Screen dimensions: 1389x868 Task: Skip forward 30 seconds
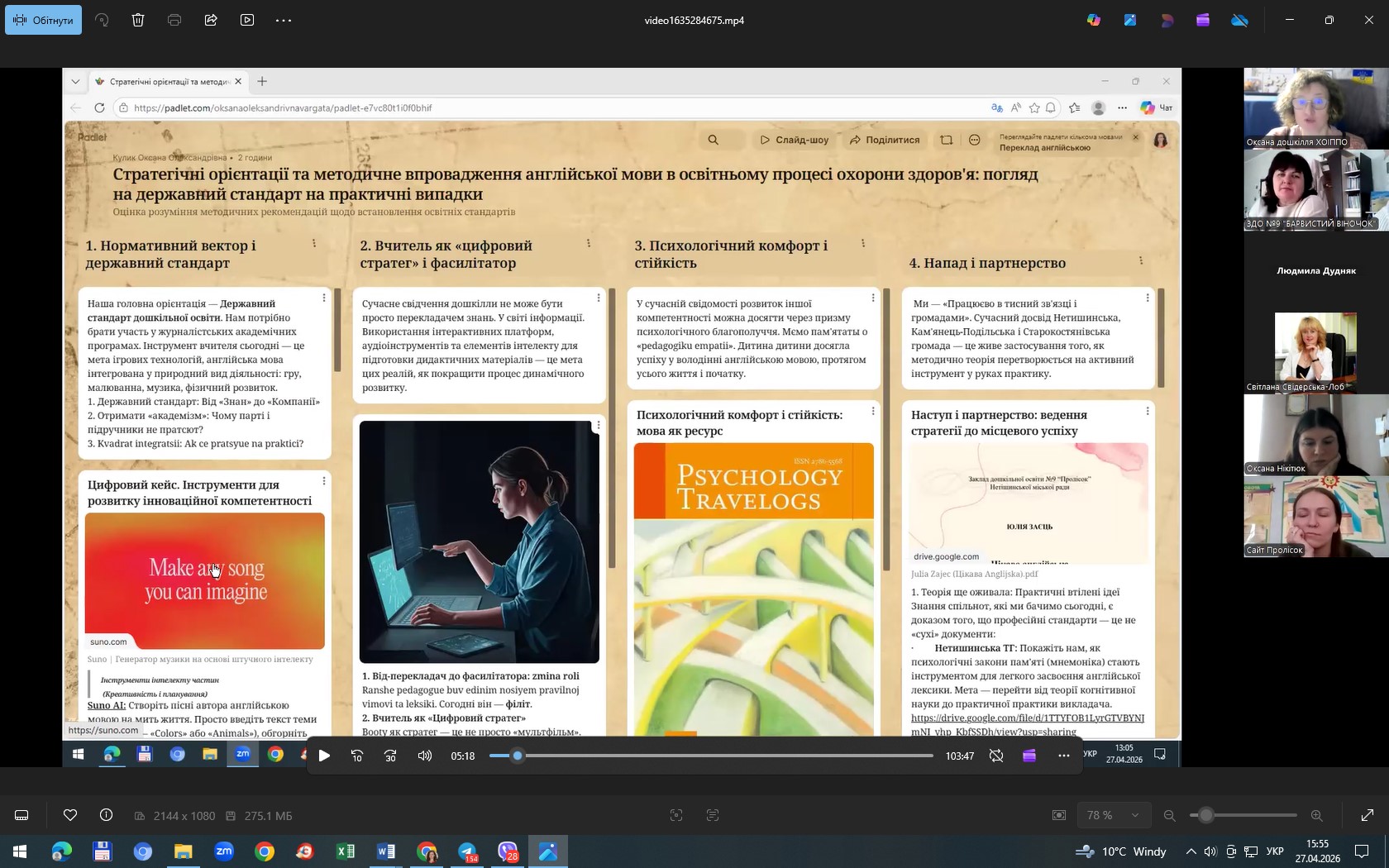[x=391, y=756]
